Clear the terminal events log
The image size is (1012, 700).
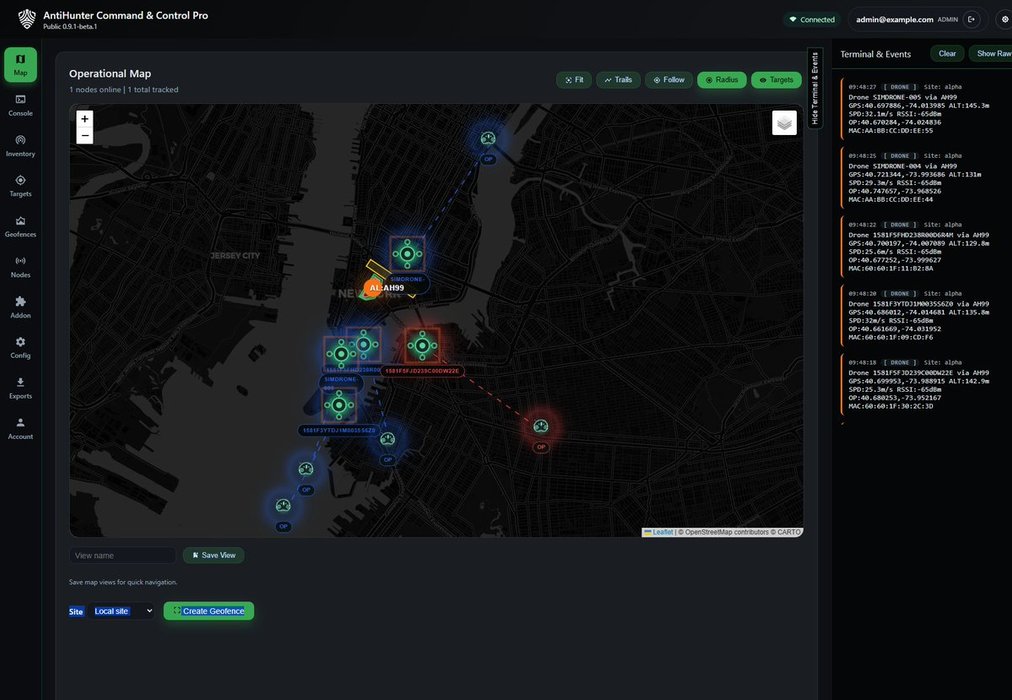(946, 54)
